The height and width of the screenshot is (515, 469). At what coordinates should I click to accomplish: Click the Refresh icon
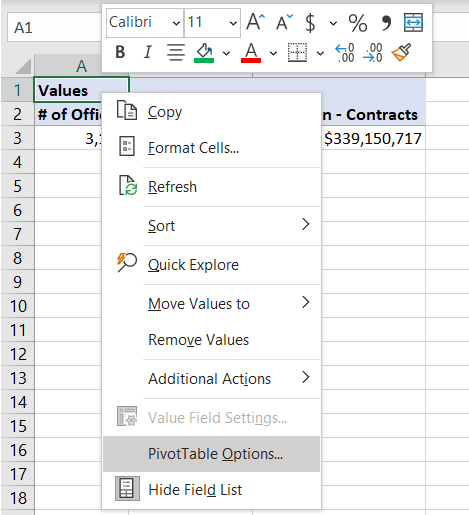pos(128,185)
